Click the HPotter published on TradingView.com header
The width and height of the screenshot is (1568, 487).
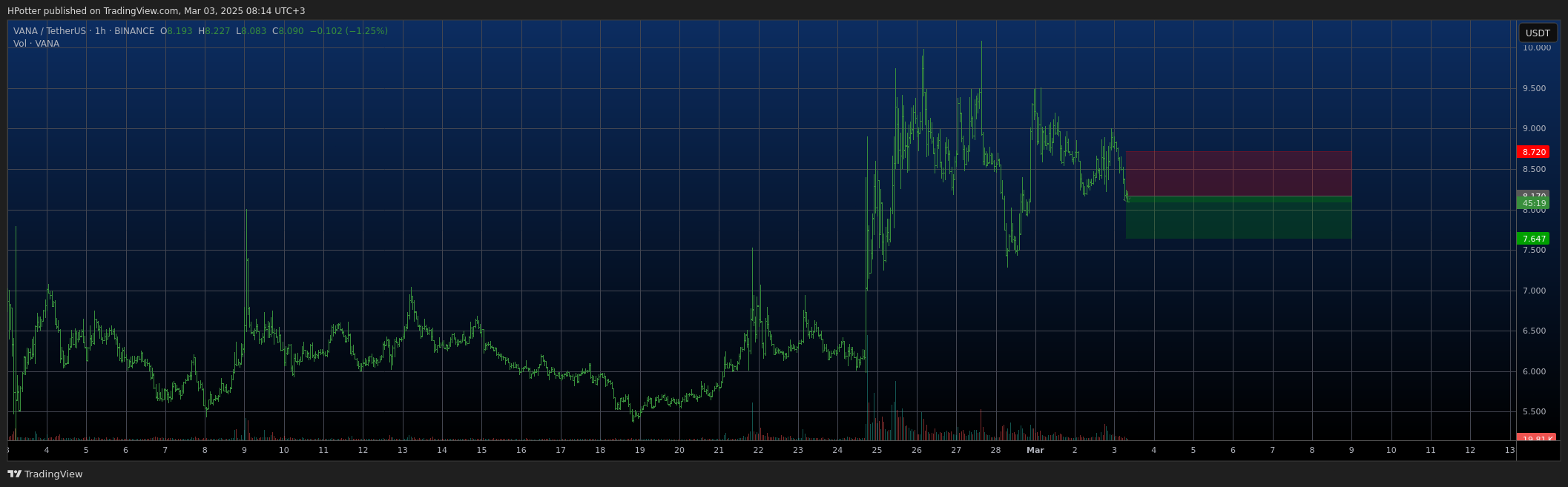157,11
